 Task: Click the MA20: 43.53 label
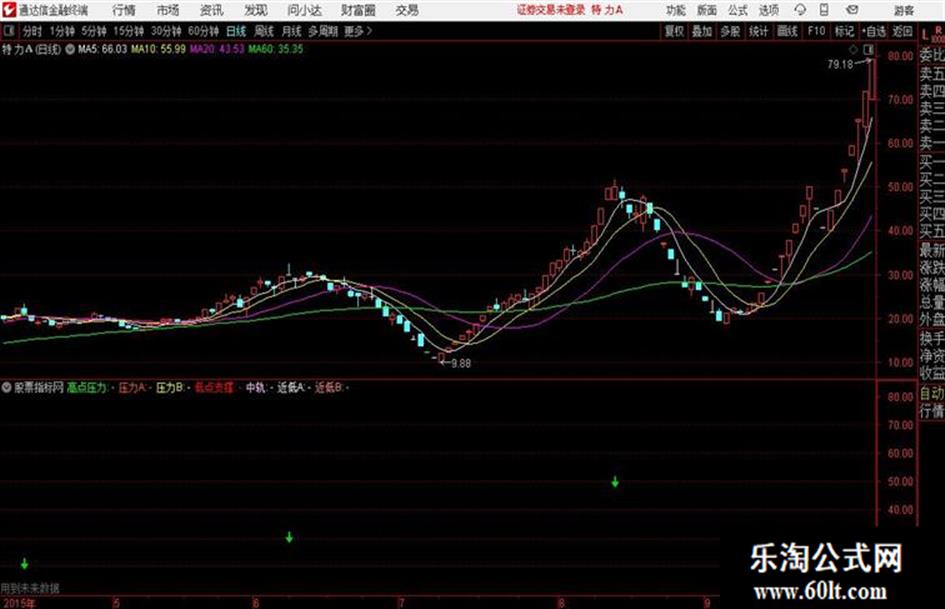tap(217, 49)
